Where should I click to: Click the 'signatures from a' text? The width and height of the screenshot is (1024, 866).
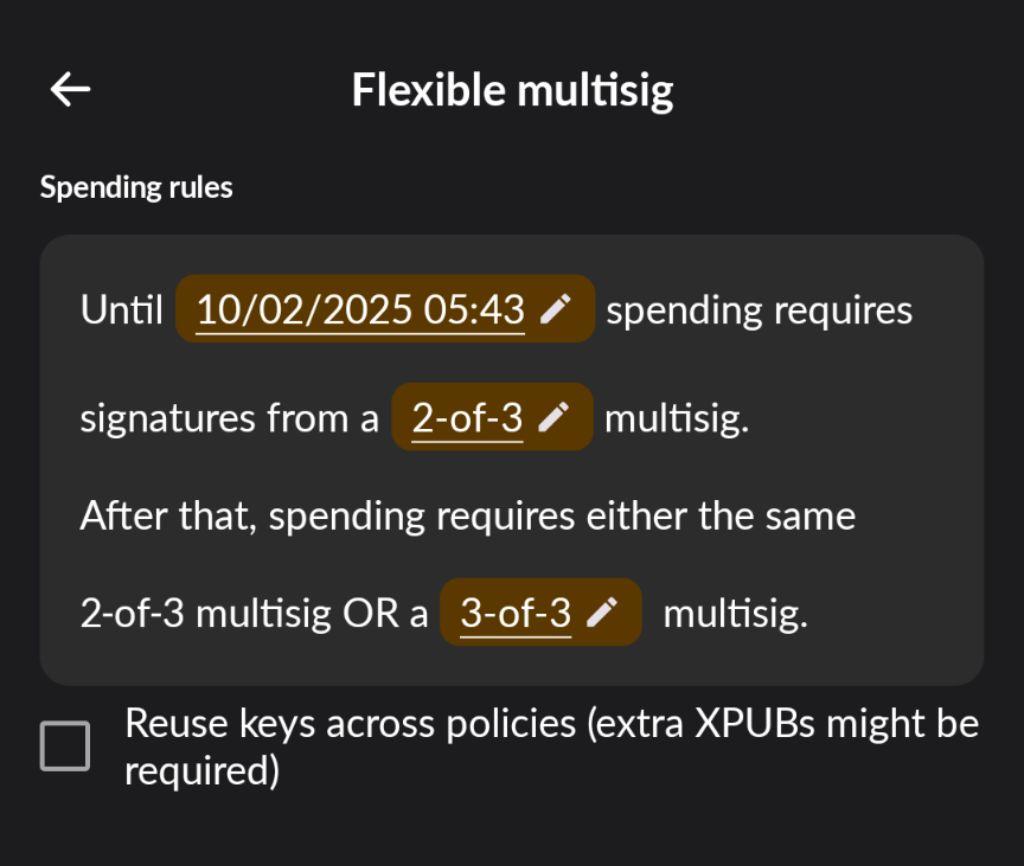229,418
